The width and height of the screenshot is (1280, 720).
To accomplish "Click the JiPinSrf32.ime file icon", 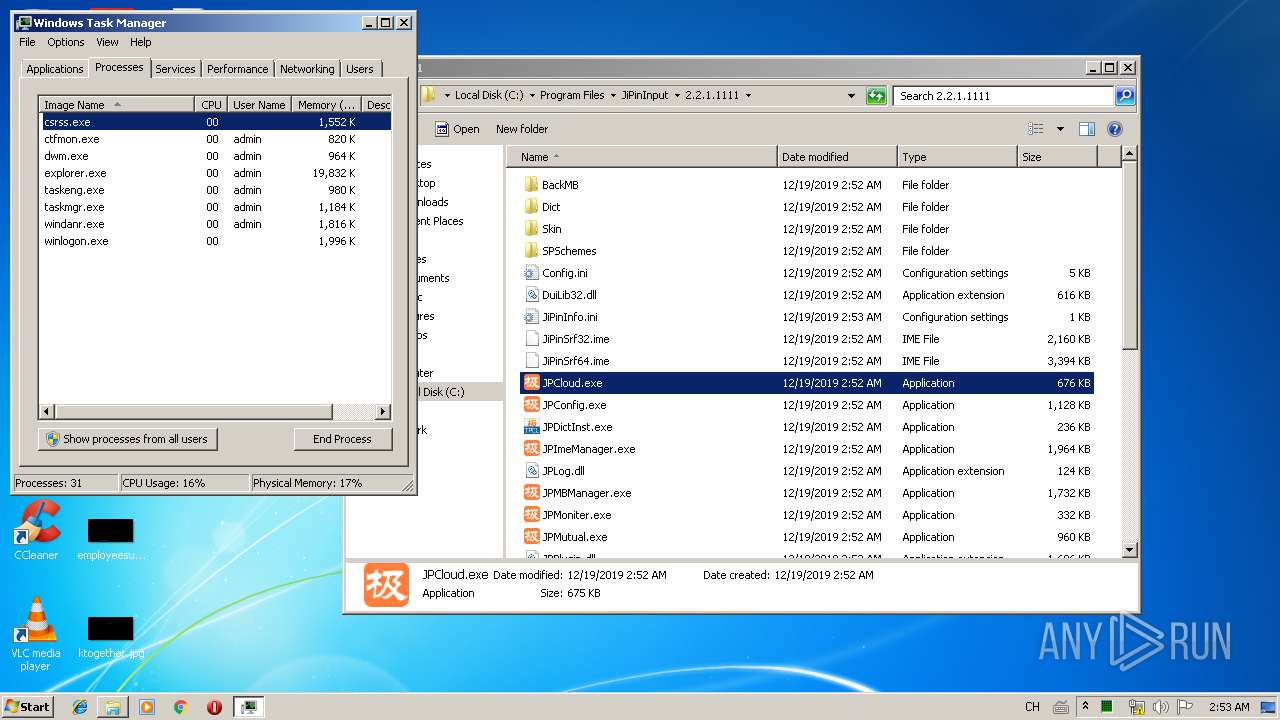I will point(532,339).
